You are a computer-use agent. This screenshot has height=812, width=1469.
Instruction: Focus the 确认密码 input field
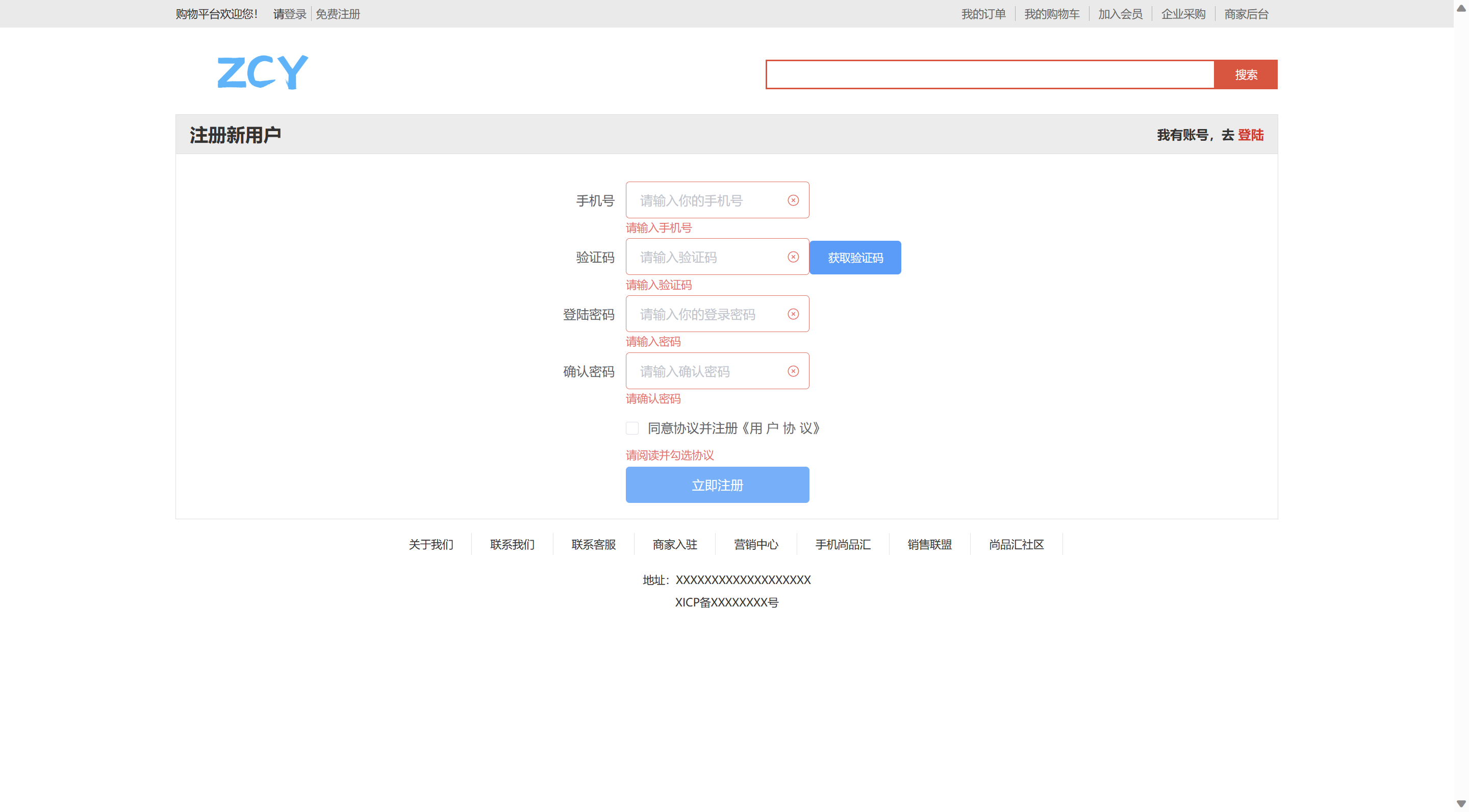[x=717, y=371]
